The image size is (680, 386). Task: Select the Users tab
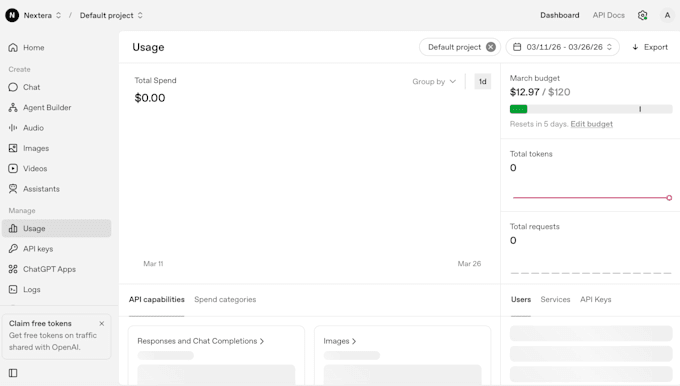(520, 299)
